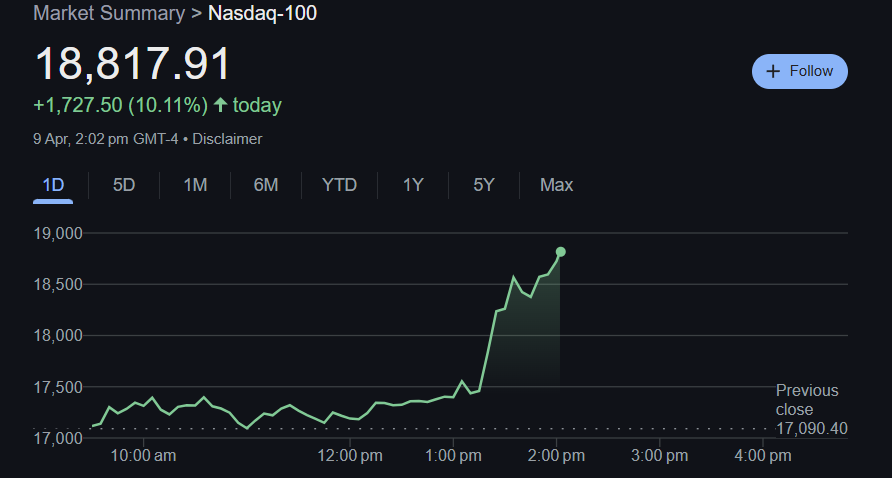Select the 1D range tab
The image size is (892, 478).
pos(53,185)
